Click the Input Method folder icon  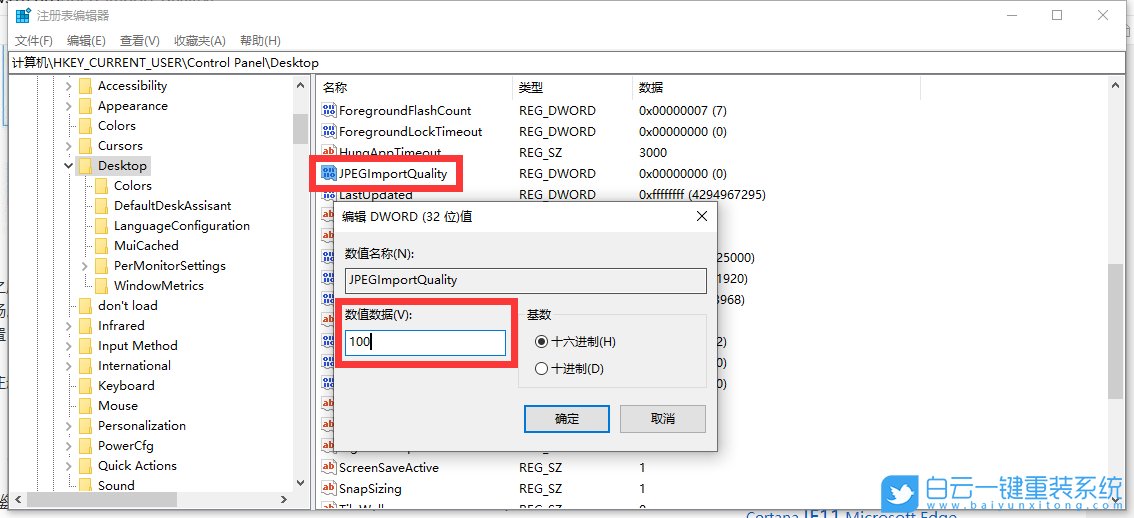[85, 346]
